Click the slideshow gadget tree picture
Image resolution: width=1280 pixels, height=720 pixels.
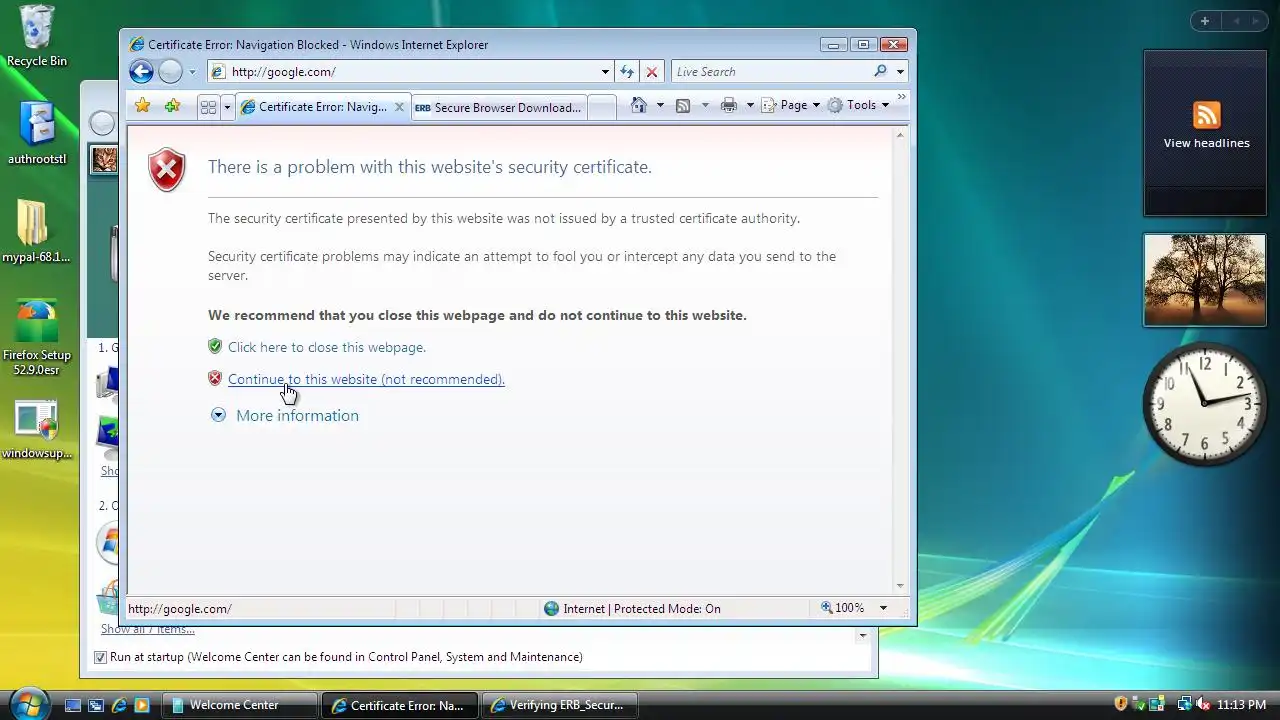(1205, 280)
